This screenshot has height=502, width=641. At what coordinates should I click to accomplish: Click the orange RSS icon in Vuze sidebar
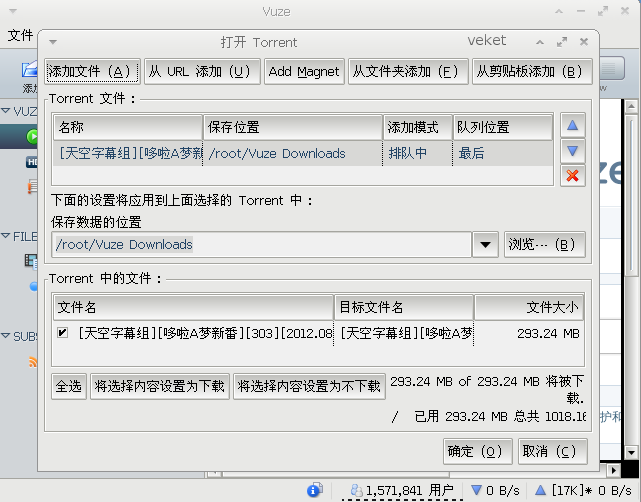coord(33,362)
